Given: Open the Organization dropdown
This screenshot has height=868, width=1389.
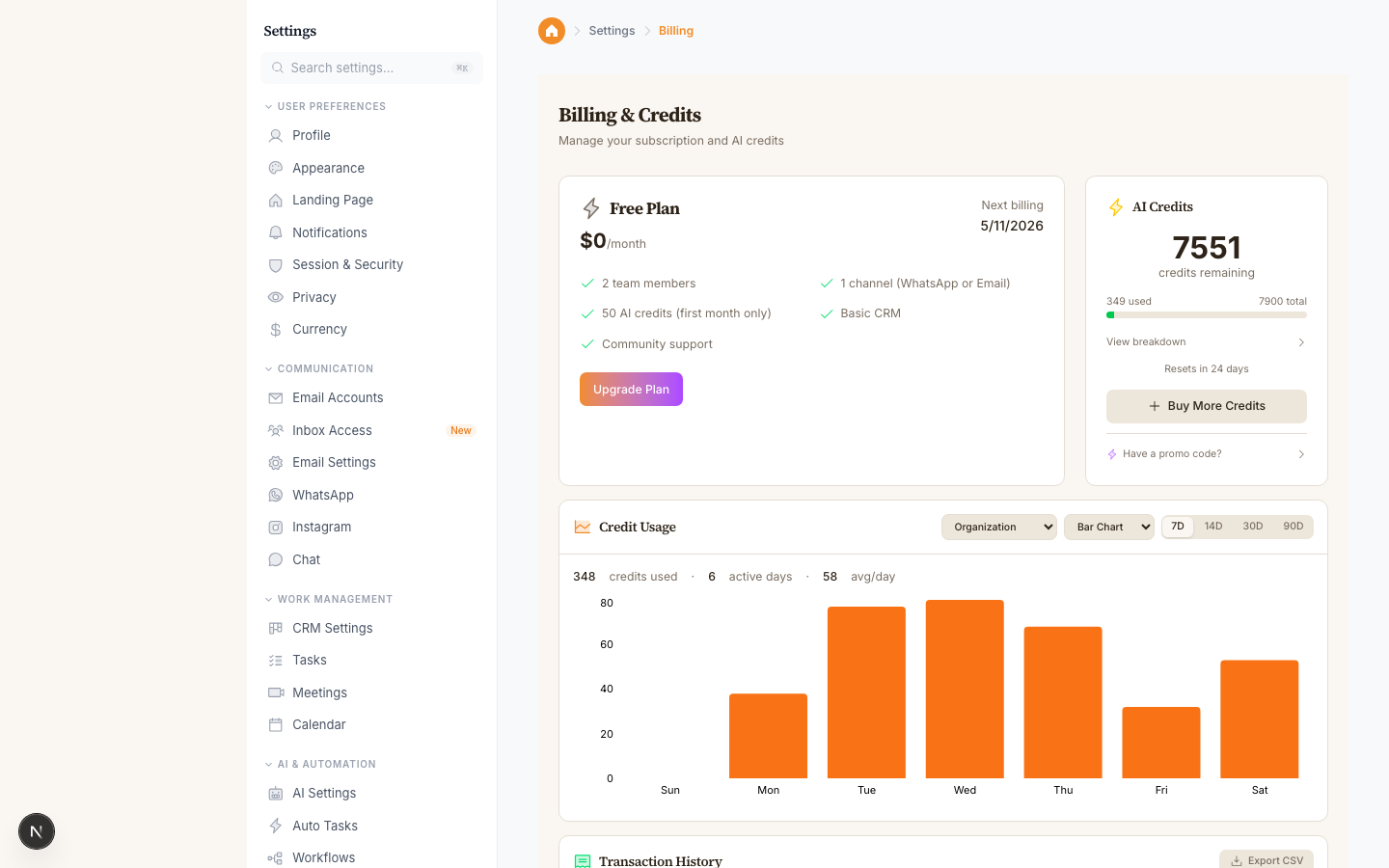Looking at the screenshot, I should 998,527.
